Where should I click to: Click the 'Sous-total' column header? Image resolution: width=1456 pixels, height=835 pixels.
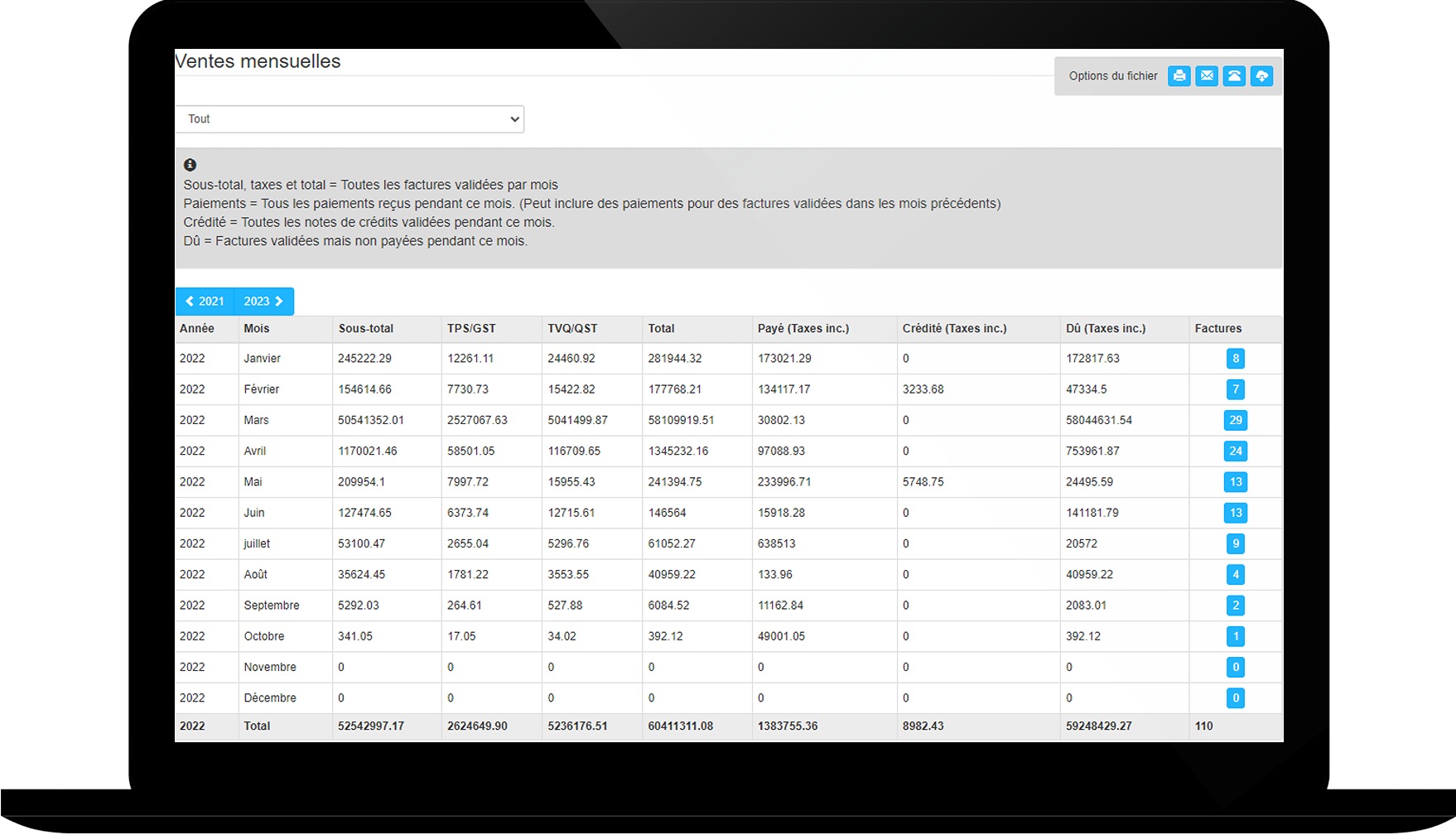pos(365,329)
